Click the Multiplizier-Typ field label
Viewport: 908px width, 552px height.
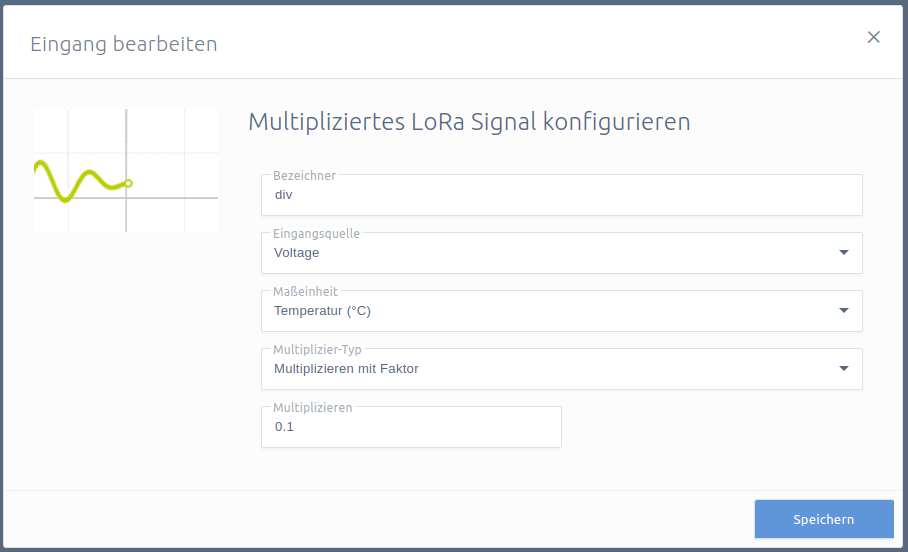click(x=317, y=349)
